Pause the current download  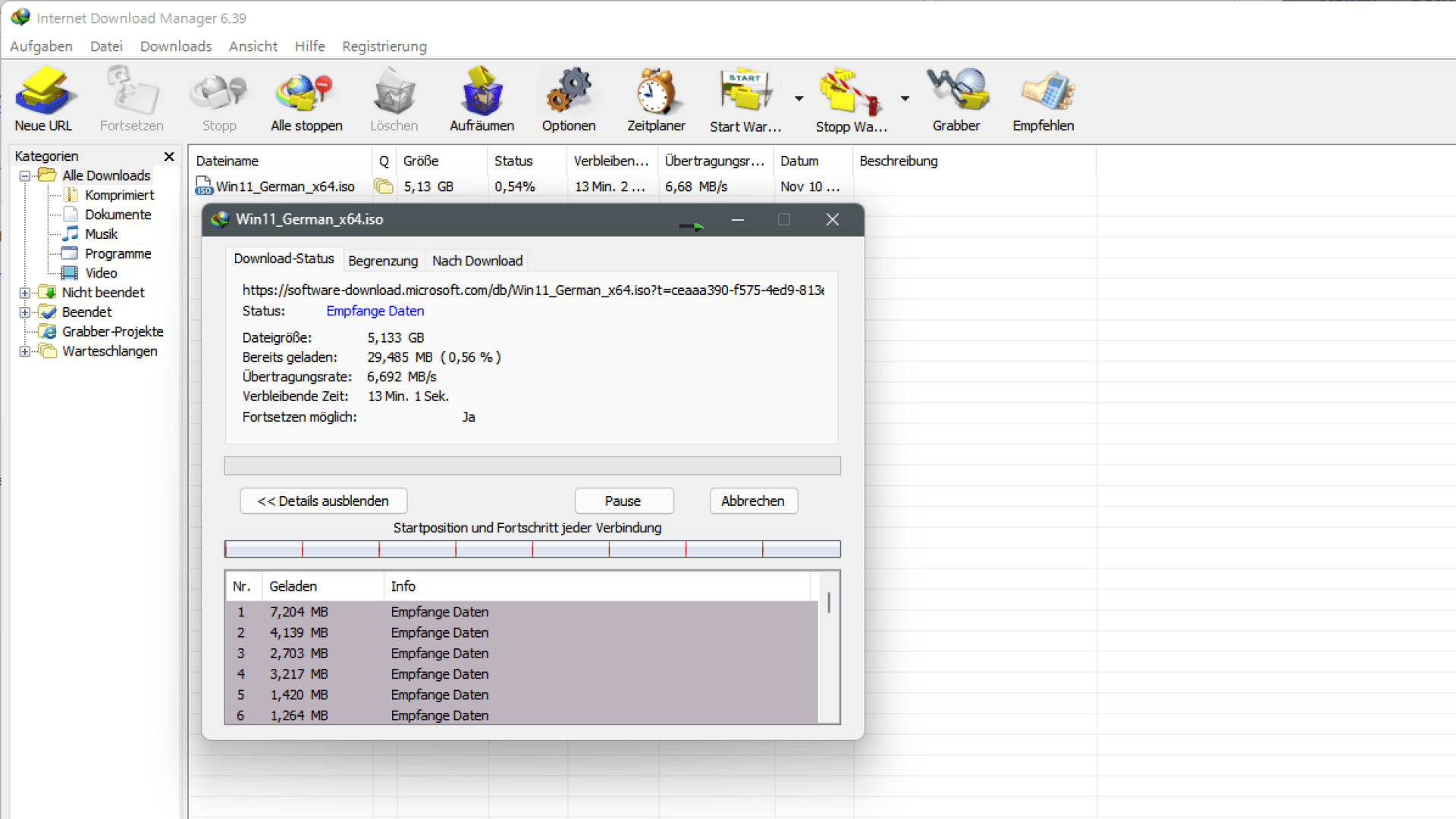pos(623,501)
